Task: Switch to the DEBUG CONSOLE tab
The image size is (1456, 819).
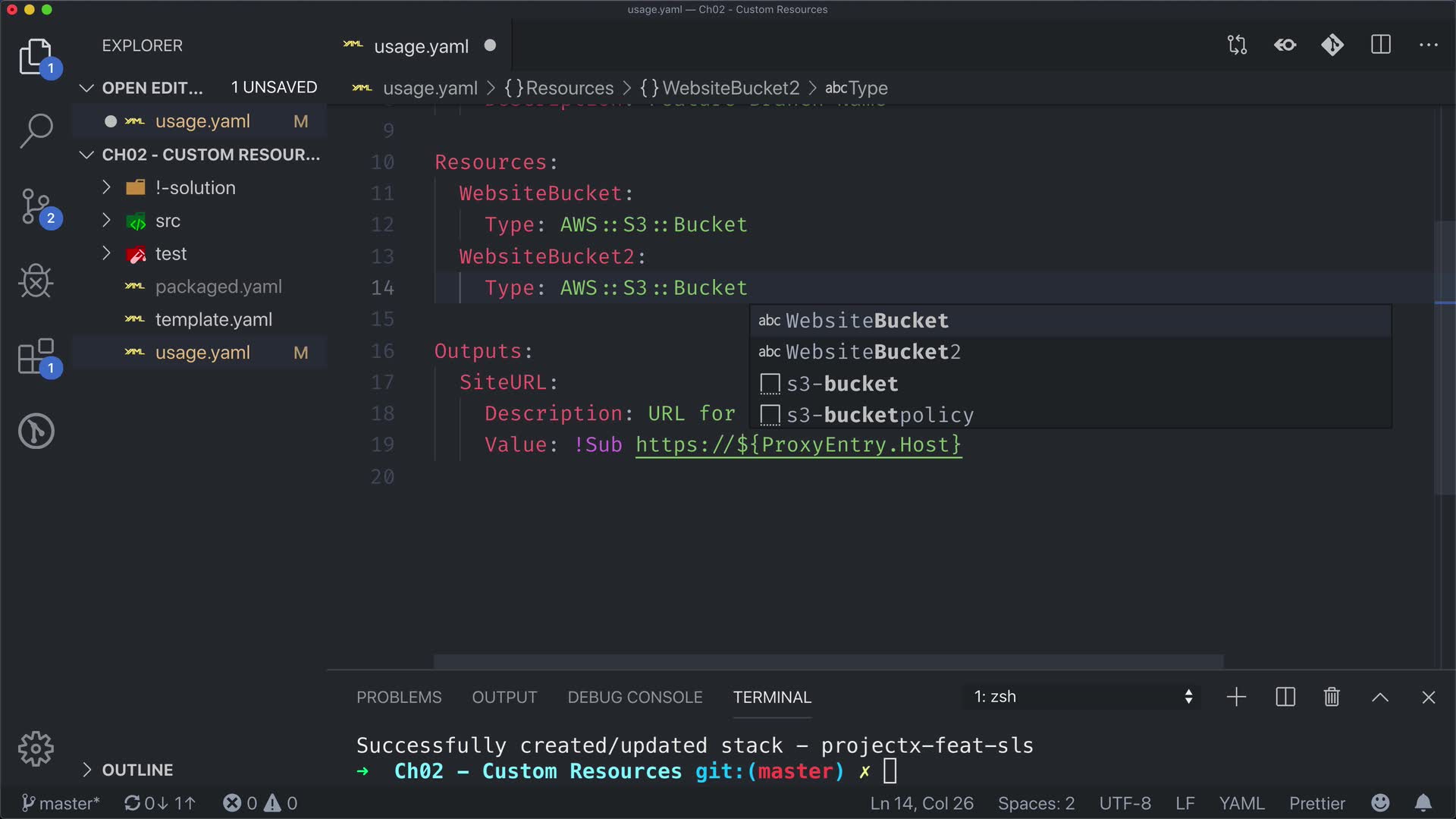Action: [x=635, y=697]
